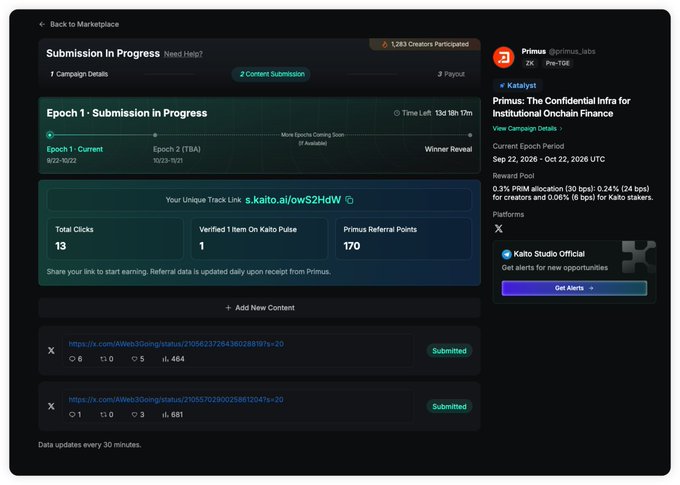Click the Back to Marketplace link
Image resolution: width=680 pixels, height=485 pixels.
(84, 24)
